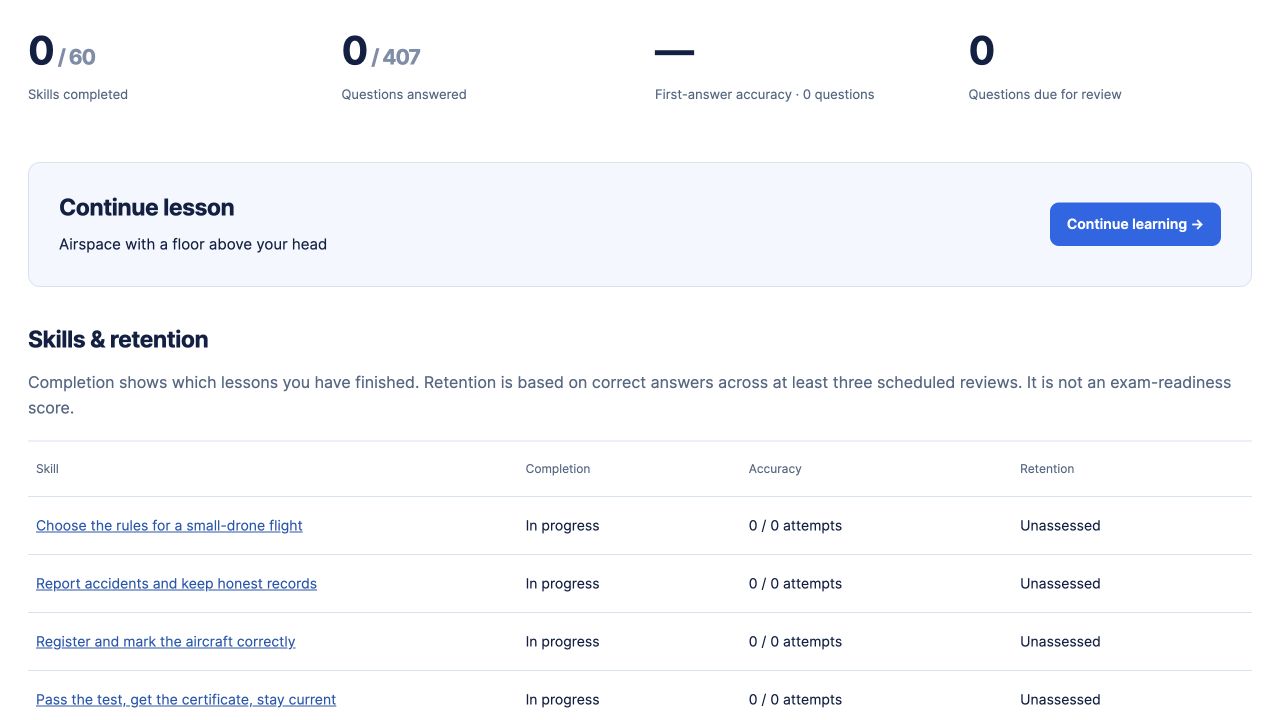
Task: Open 'Pass the test, get the certificate' link
Action: click(x=186, y=700)
